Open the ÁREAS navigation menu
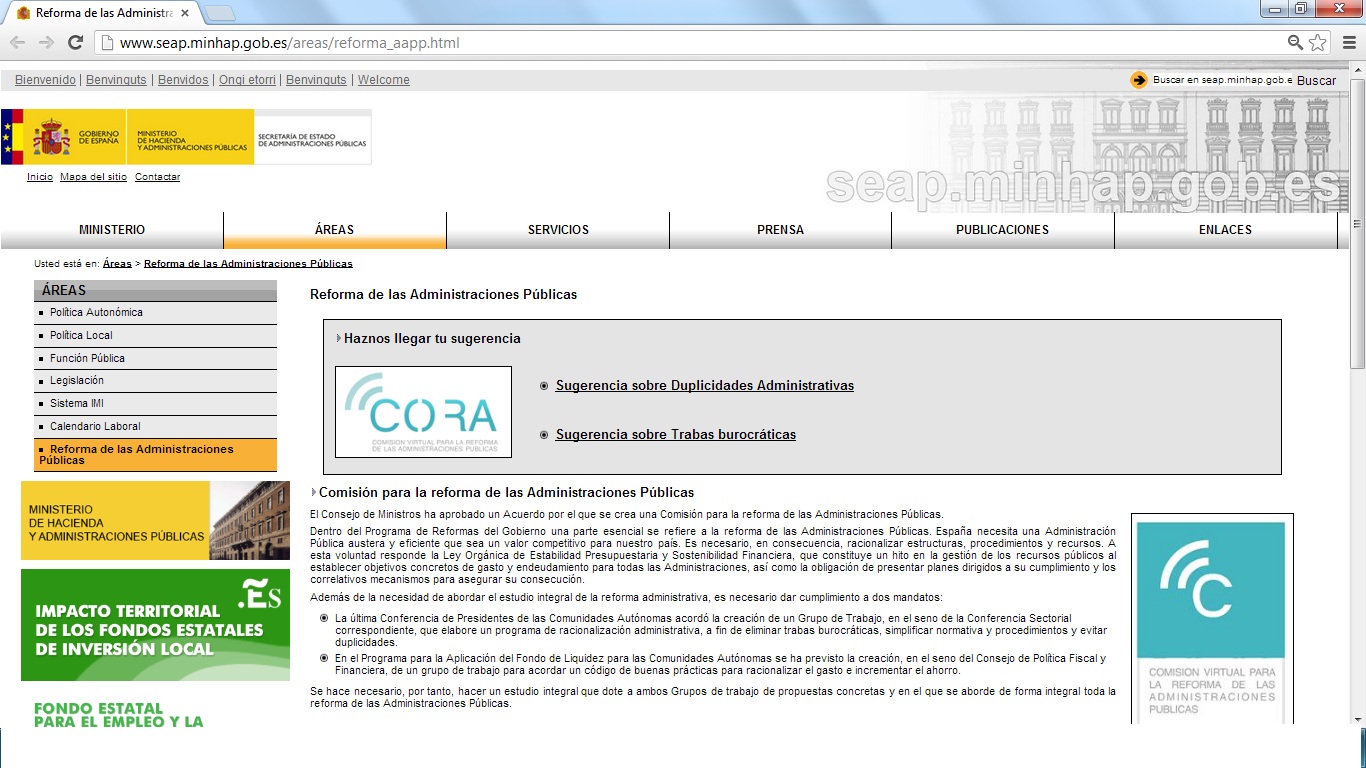 tap(334, 230)
